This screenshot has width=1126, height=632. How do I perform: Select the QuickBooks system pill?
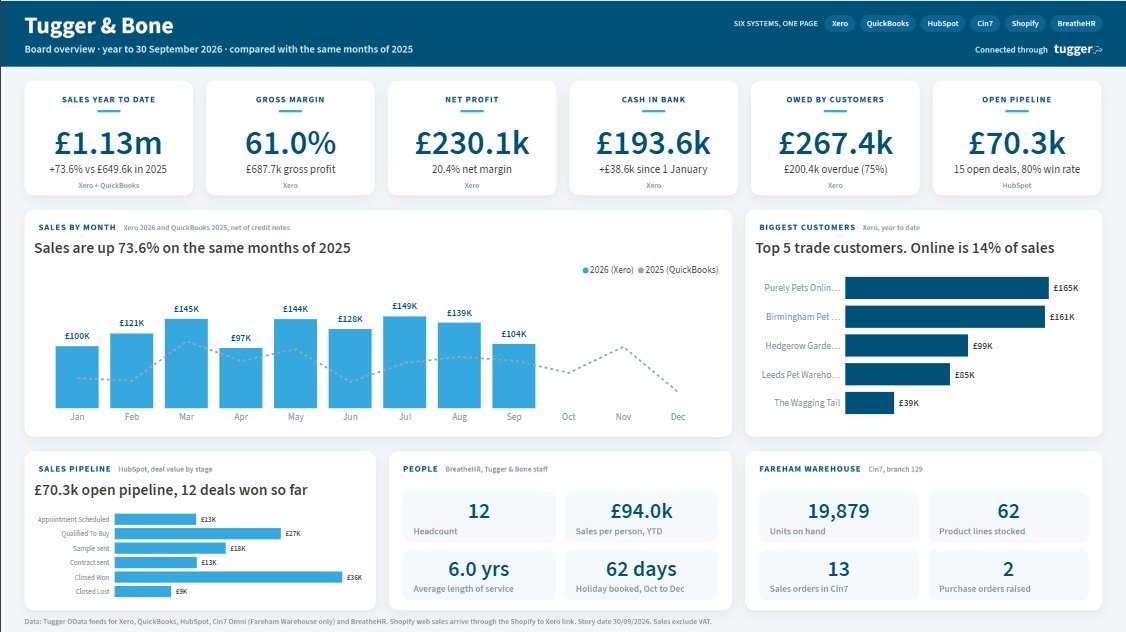[888, 24]
